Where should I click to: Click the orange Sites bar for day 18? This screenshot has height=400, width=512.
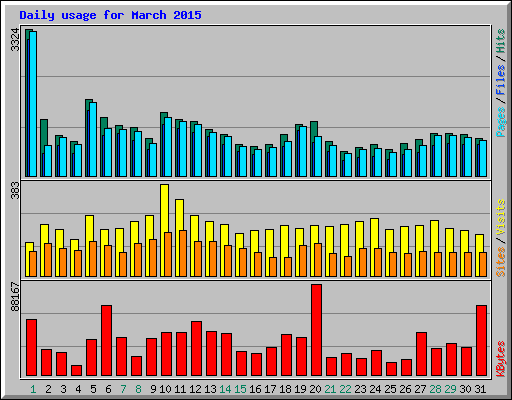click(x=288, y=267)
